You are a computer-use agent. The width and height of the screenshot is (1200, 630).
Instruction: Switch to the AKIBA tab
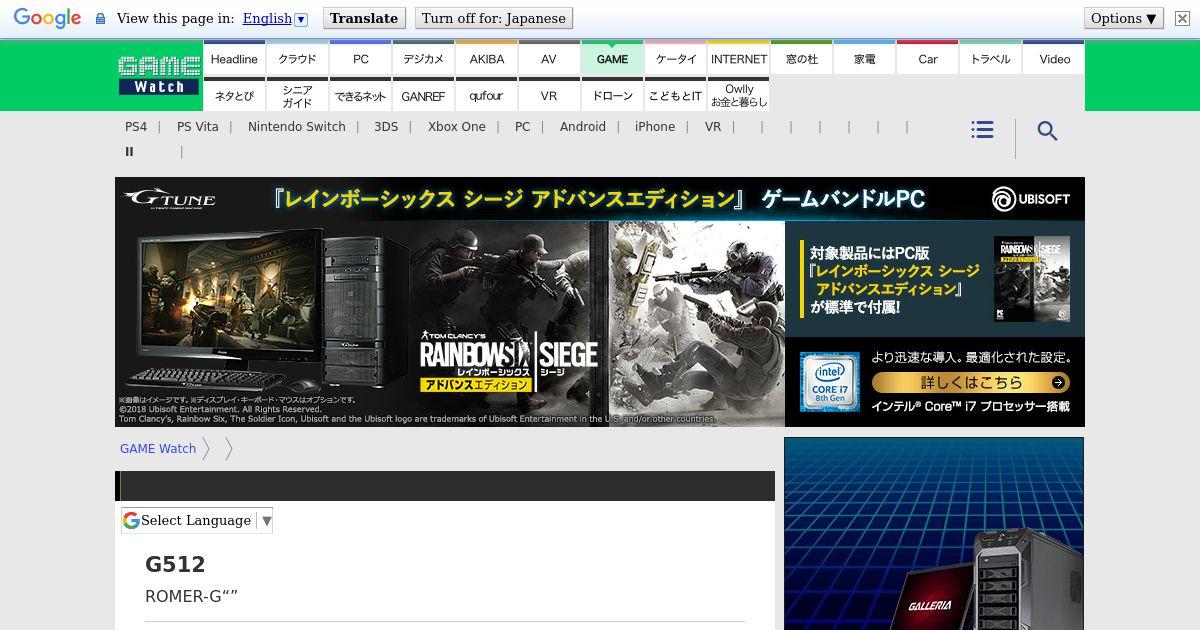(487, 59)
